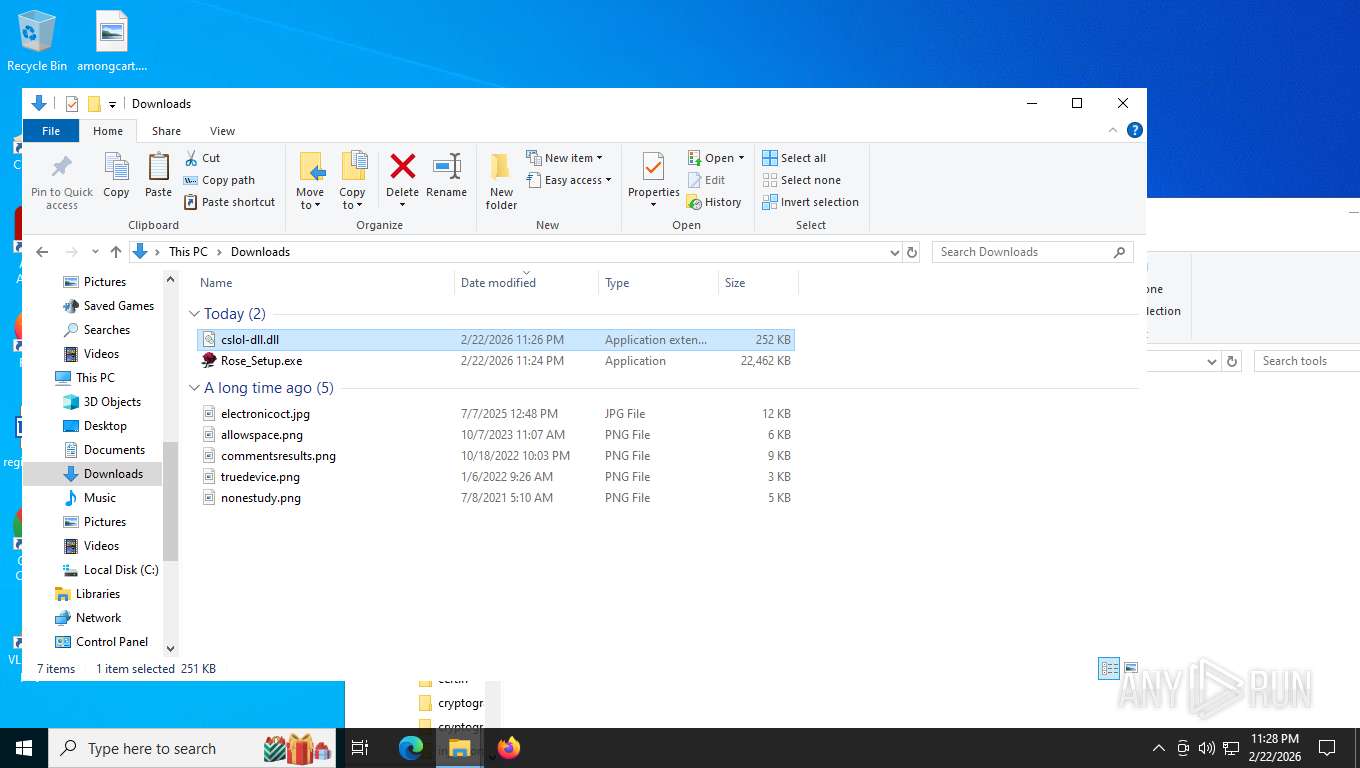The width and height of the screenshot is (1360, 768).
Task: Open Windows Start menu
Action: (24, 747)
